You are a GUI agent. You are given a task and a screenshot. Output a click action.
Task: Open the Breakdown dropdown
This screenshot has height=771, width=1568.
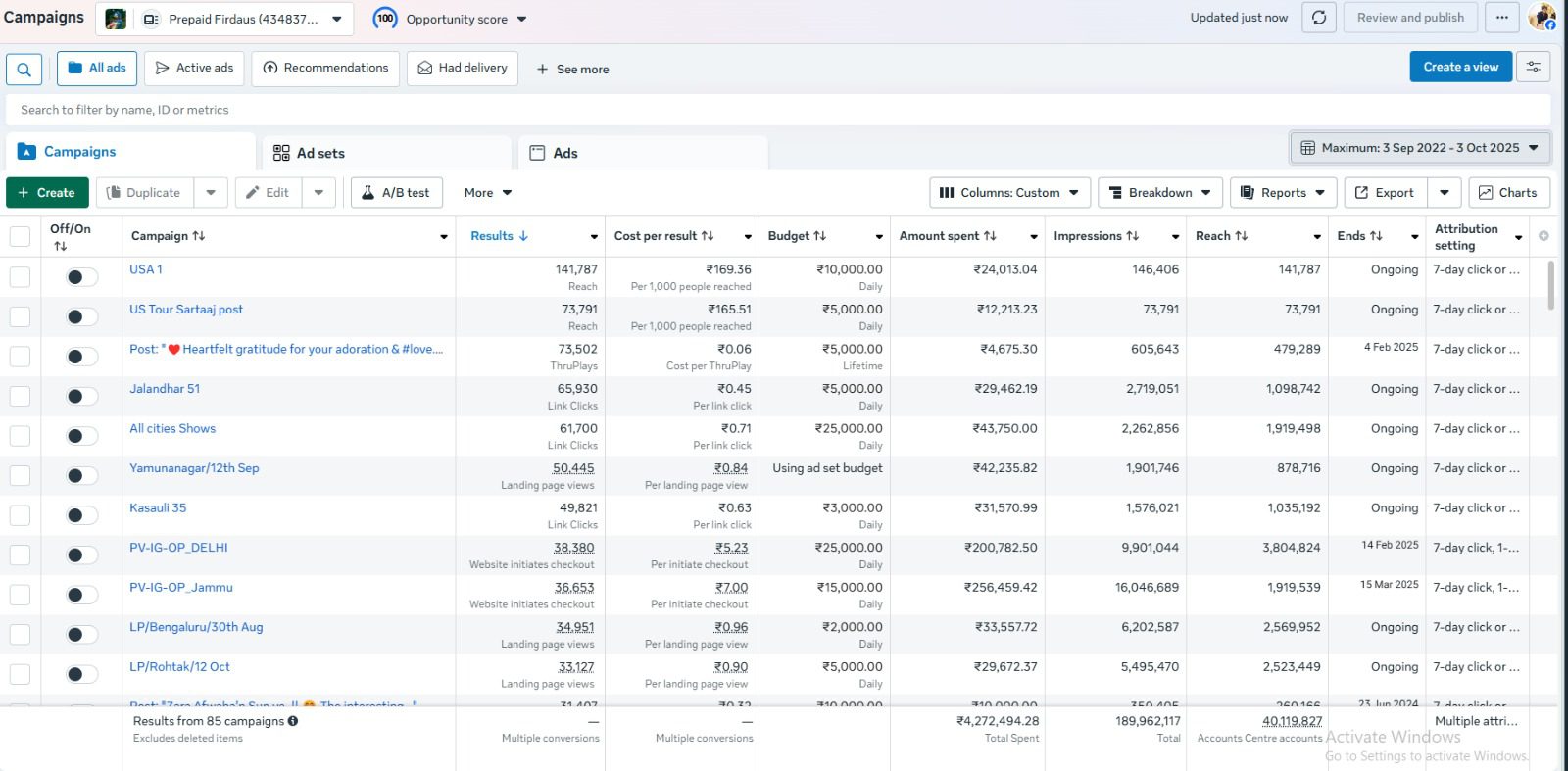click(1159, 193)
